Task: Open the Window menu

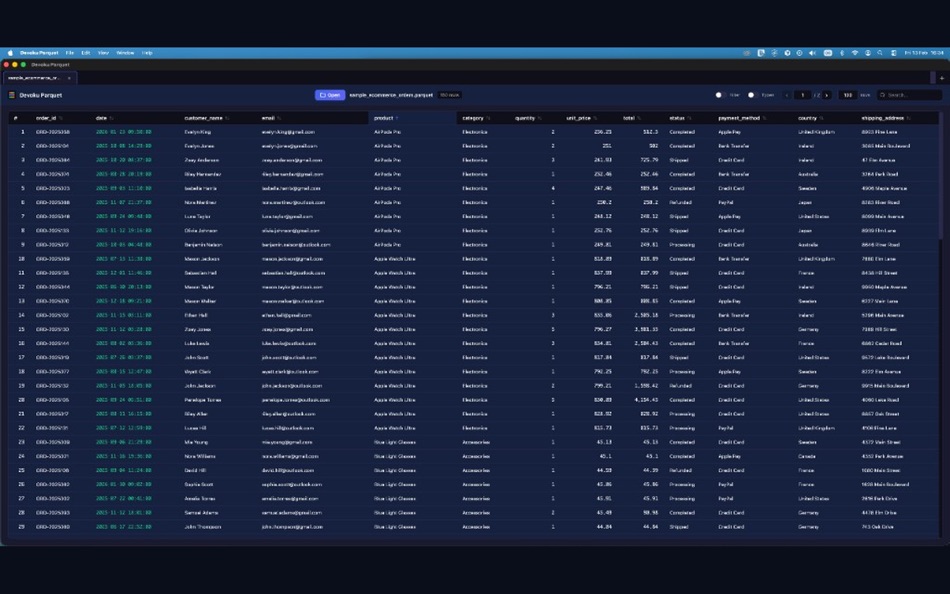Action: coord(125,53)
